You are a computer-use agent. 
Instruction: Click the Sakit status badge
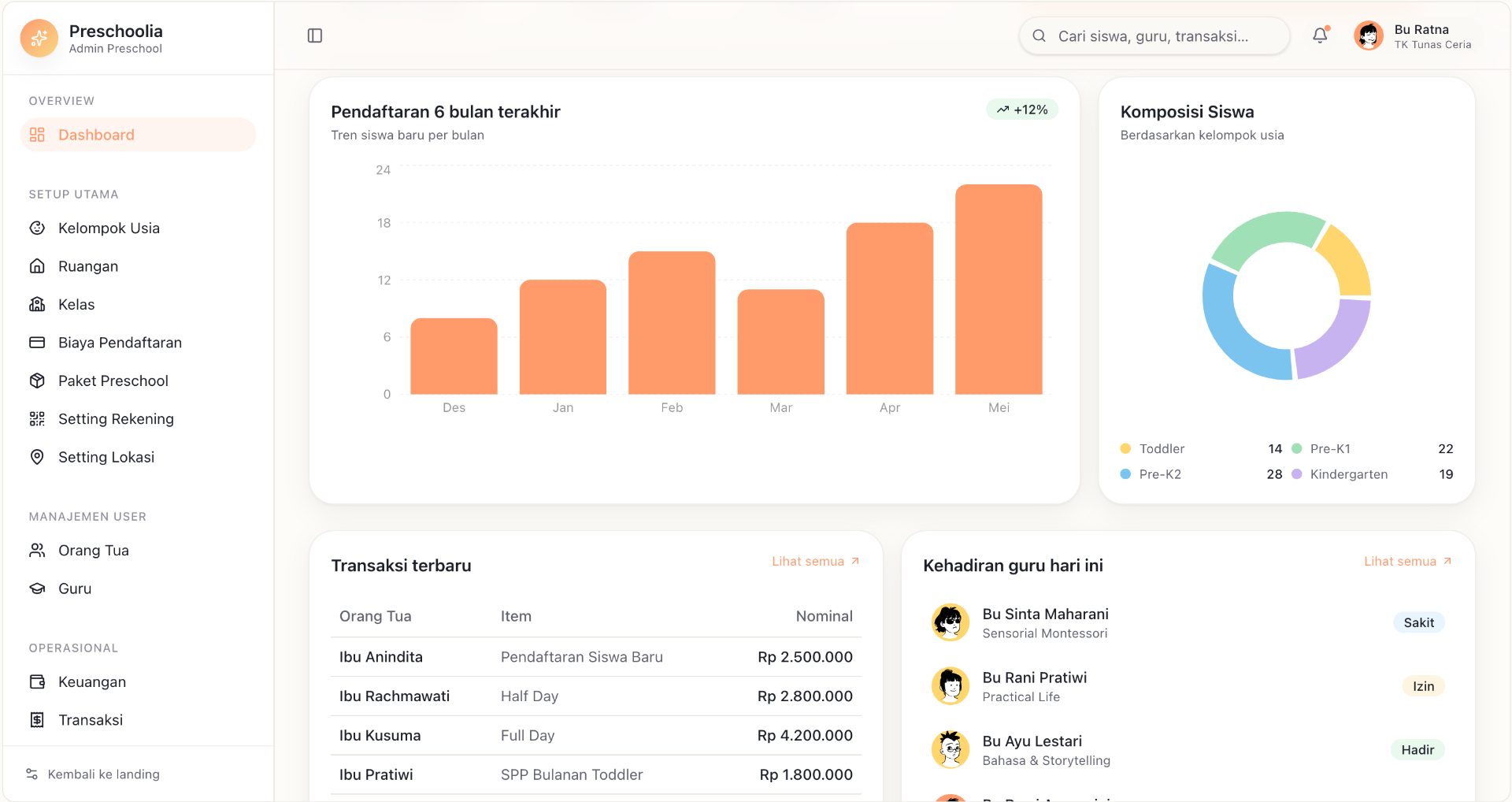[x=1418, y=622]
